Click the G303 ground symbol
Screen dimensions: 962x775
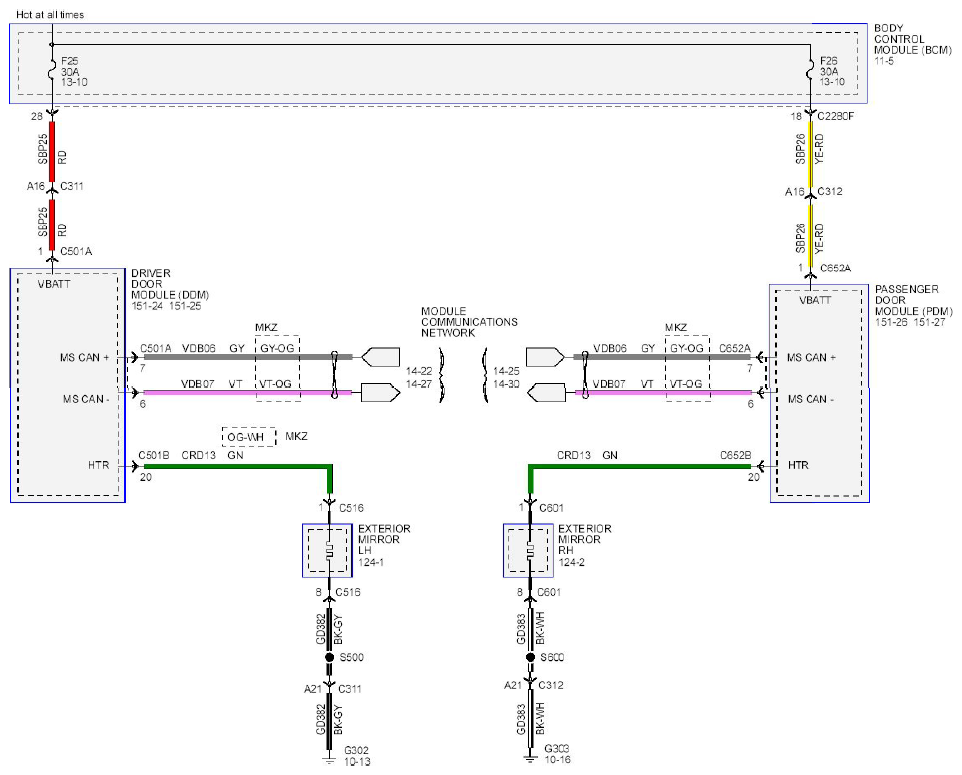[x=531, y=759]
